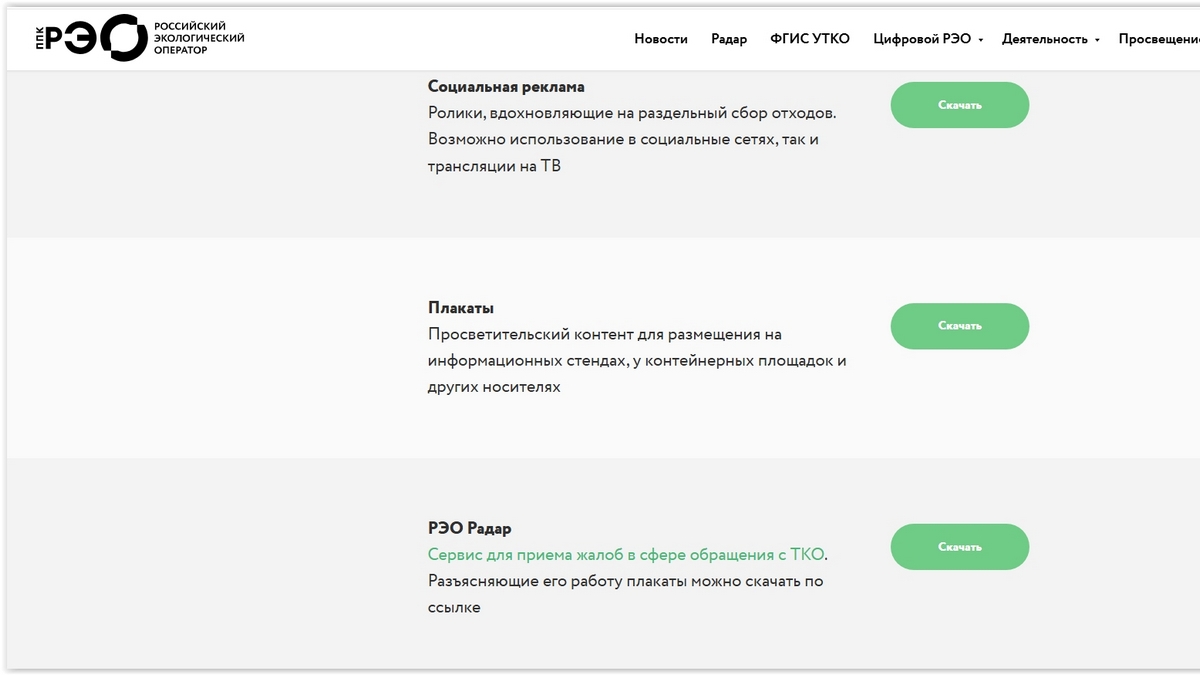Select the Цифровой РЭО menu label
Viewport: 1200px width, 675px height.
(x=921, y=39)
